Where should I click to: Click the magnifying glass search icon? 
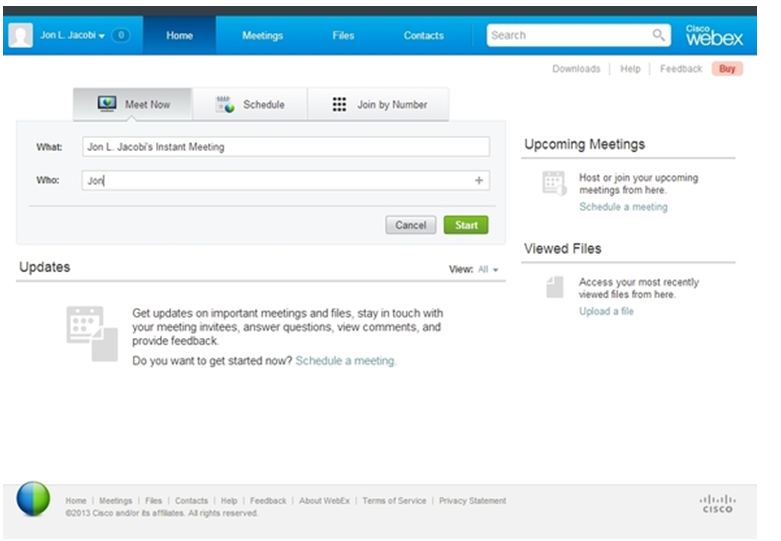658,35
